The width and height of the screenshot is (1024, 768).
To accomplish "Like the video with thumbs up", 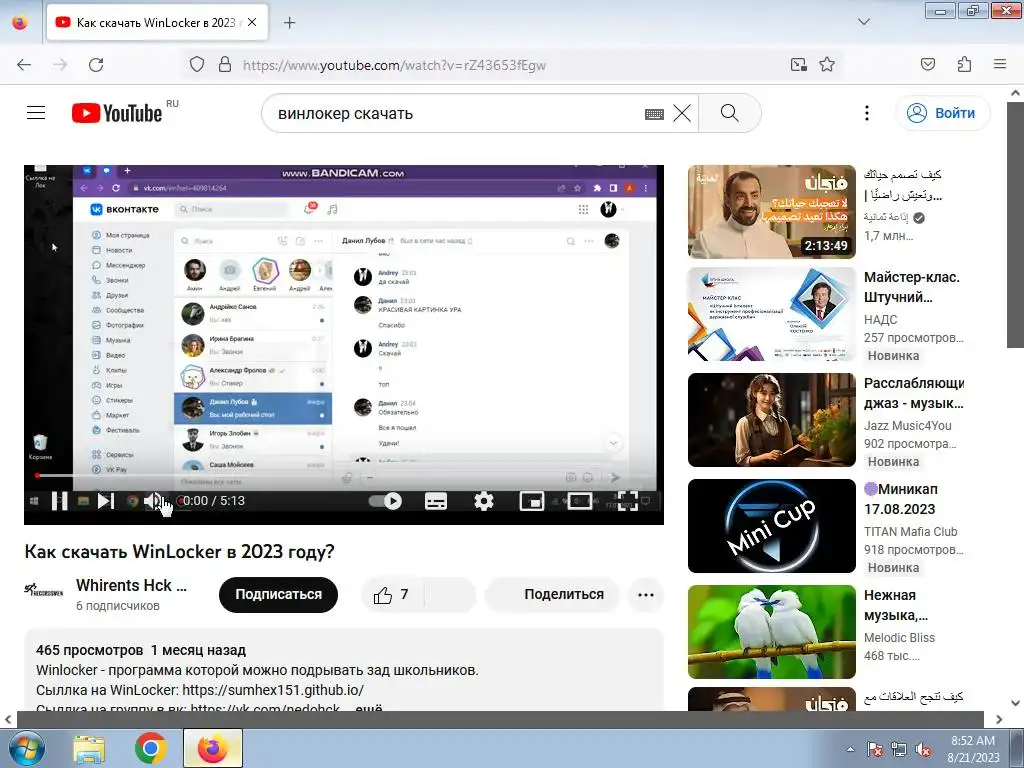I will [x=392, y=594].
